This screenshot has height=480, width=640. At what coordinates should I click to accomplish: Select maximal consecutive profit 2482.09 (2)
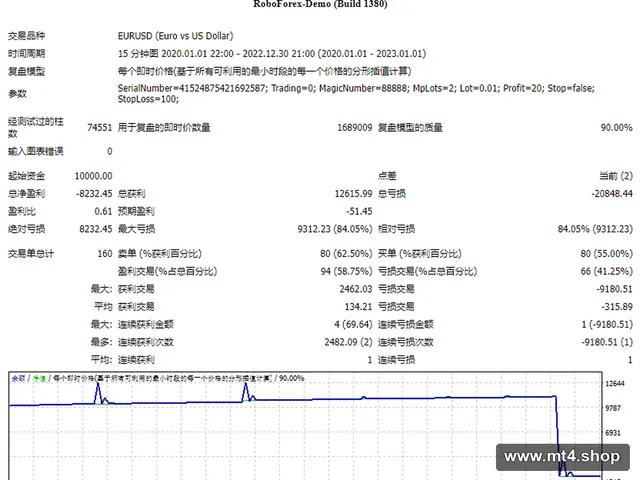[349, 342]
